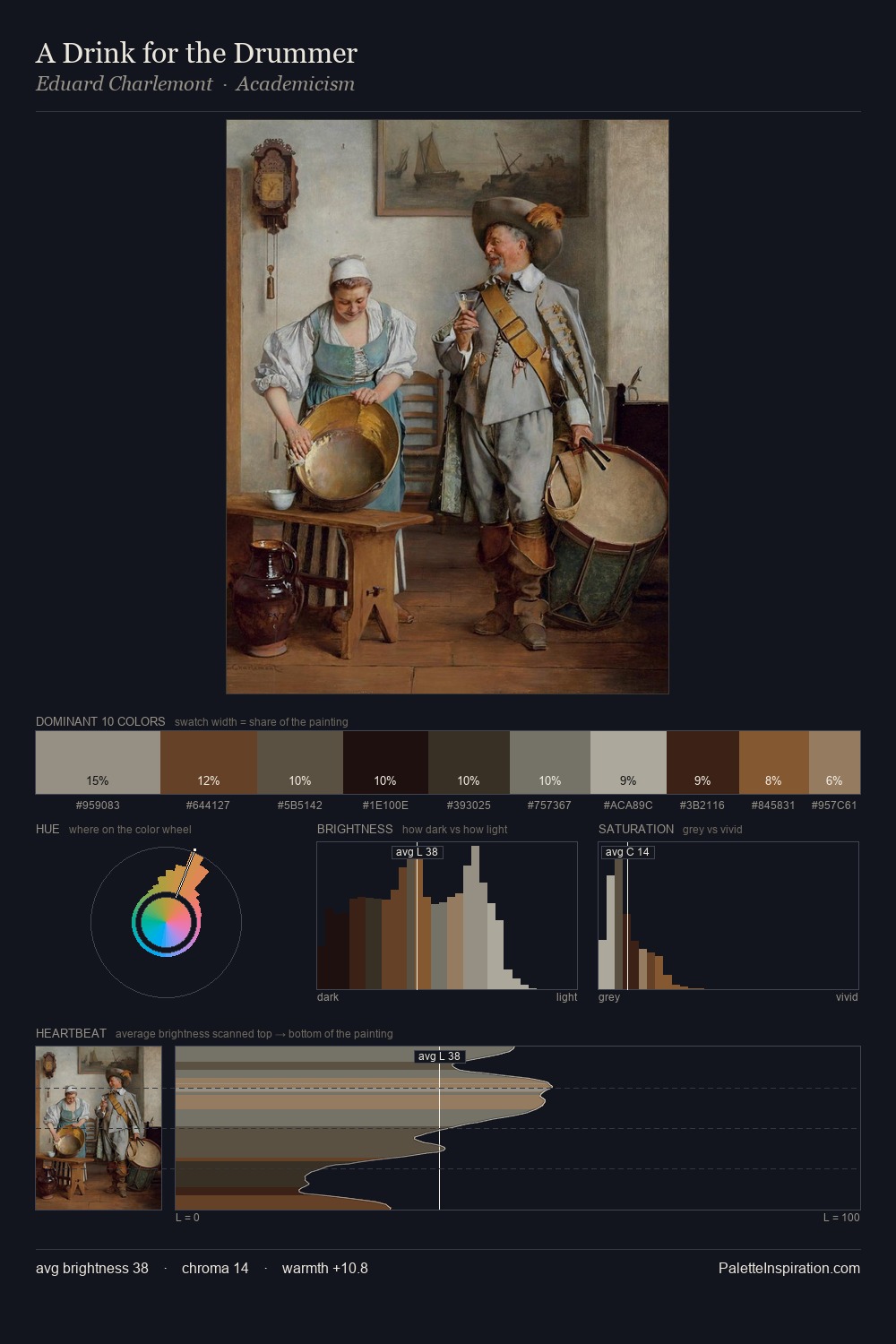This screenshot has height=1344, width=896.
Task: Open the small heartbeat painting thumbnail
Action: pos(99,1128)
